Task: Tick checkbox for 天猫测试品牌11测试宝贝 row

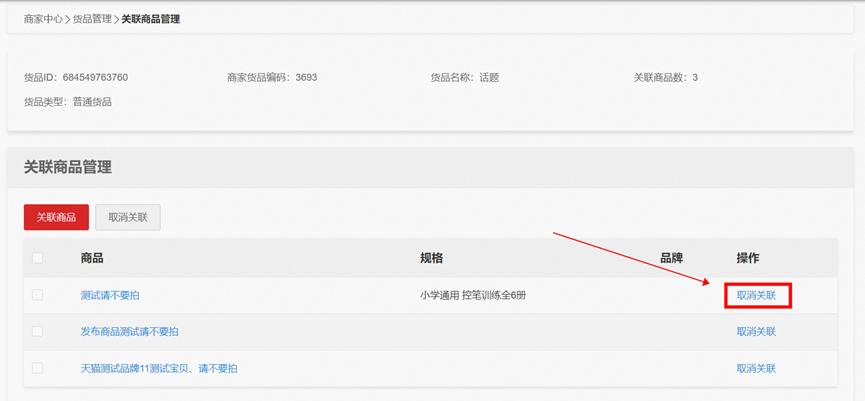Action: tap(38, 368)
